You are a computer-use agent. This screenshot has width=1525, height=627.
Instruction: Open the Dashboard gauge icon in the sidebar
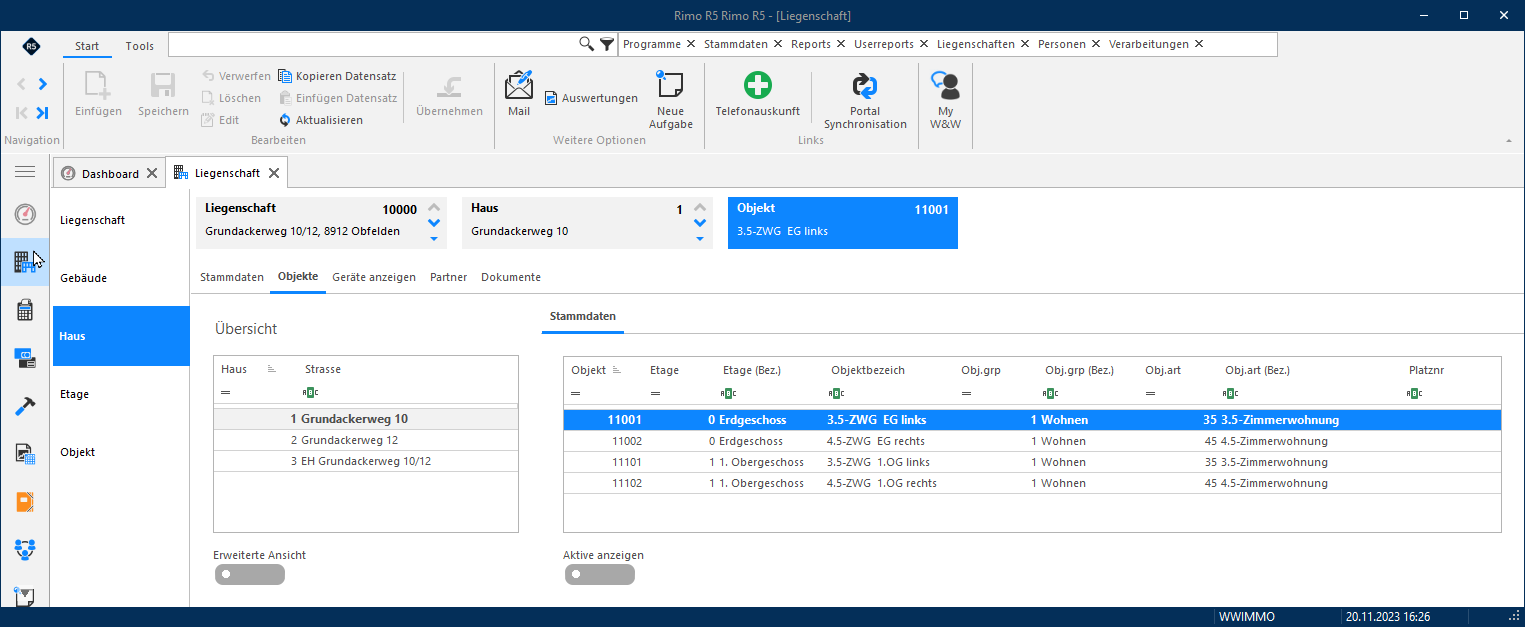[x=25, y=214]
